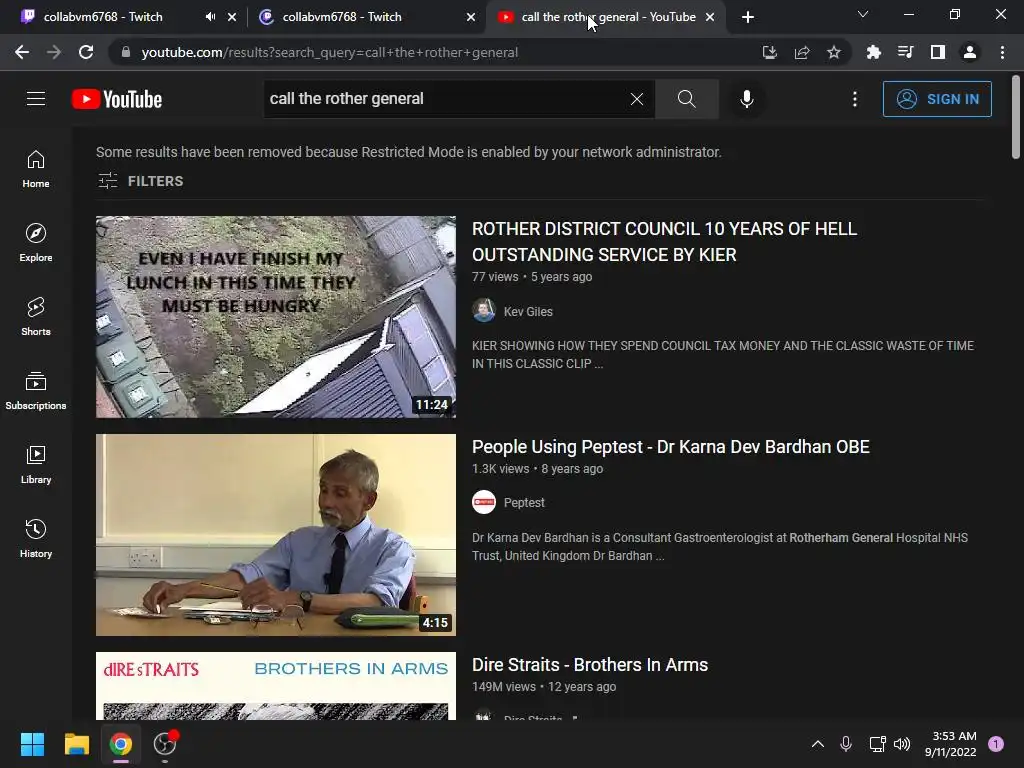
Task: Open Kev Giles channel link
Action: [528, 312]
